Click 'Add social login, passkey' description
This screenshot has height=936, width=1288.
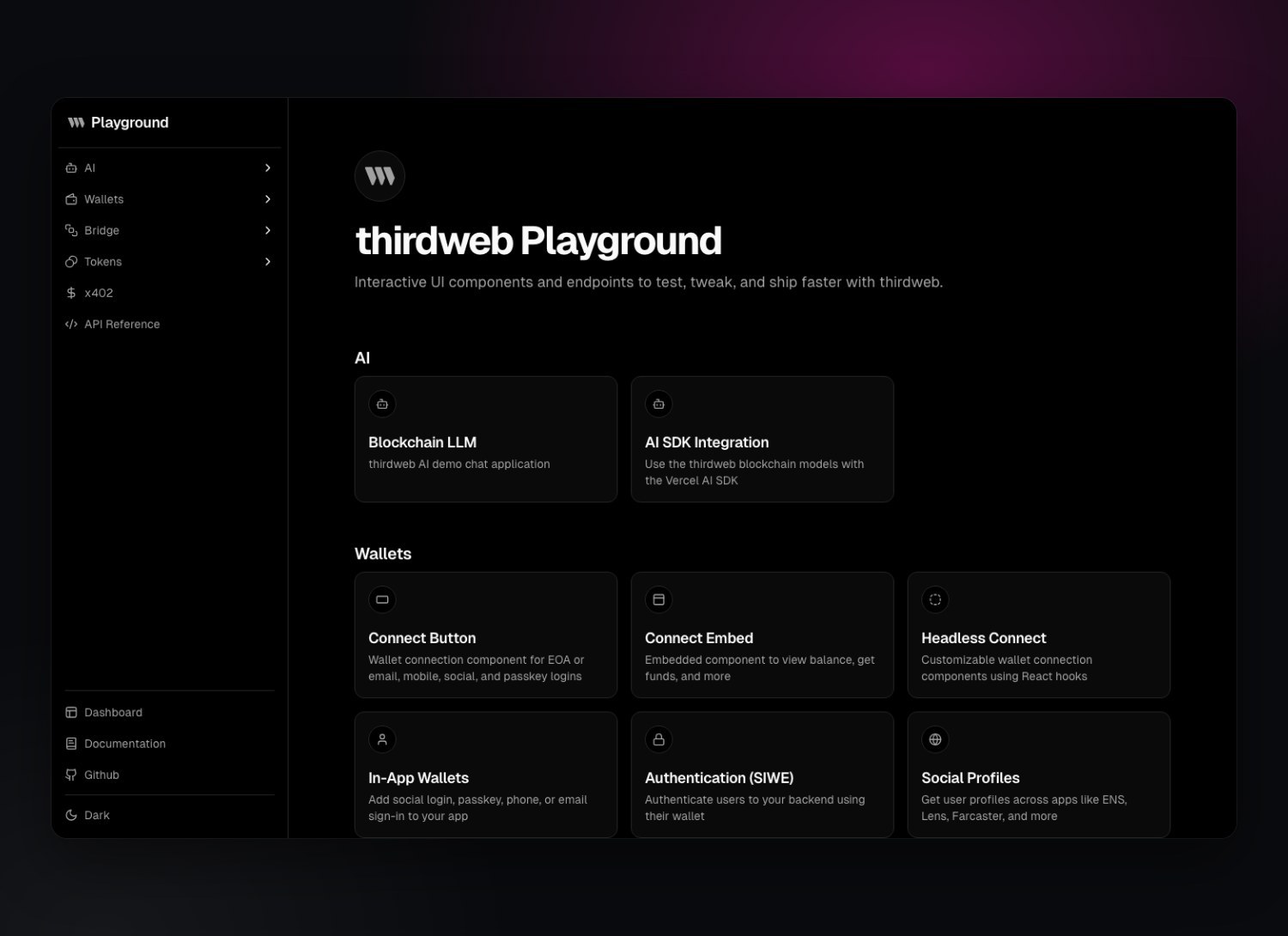(478, 808)
